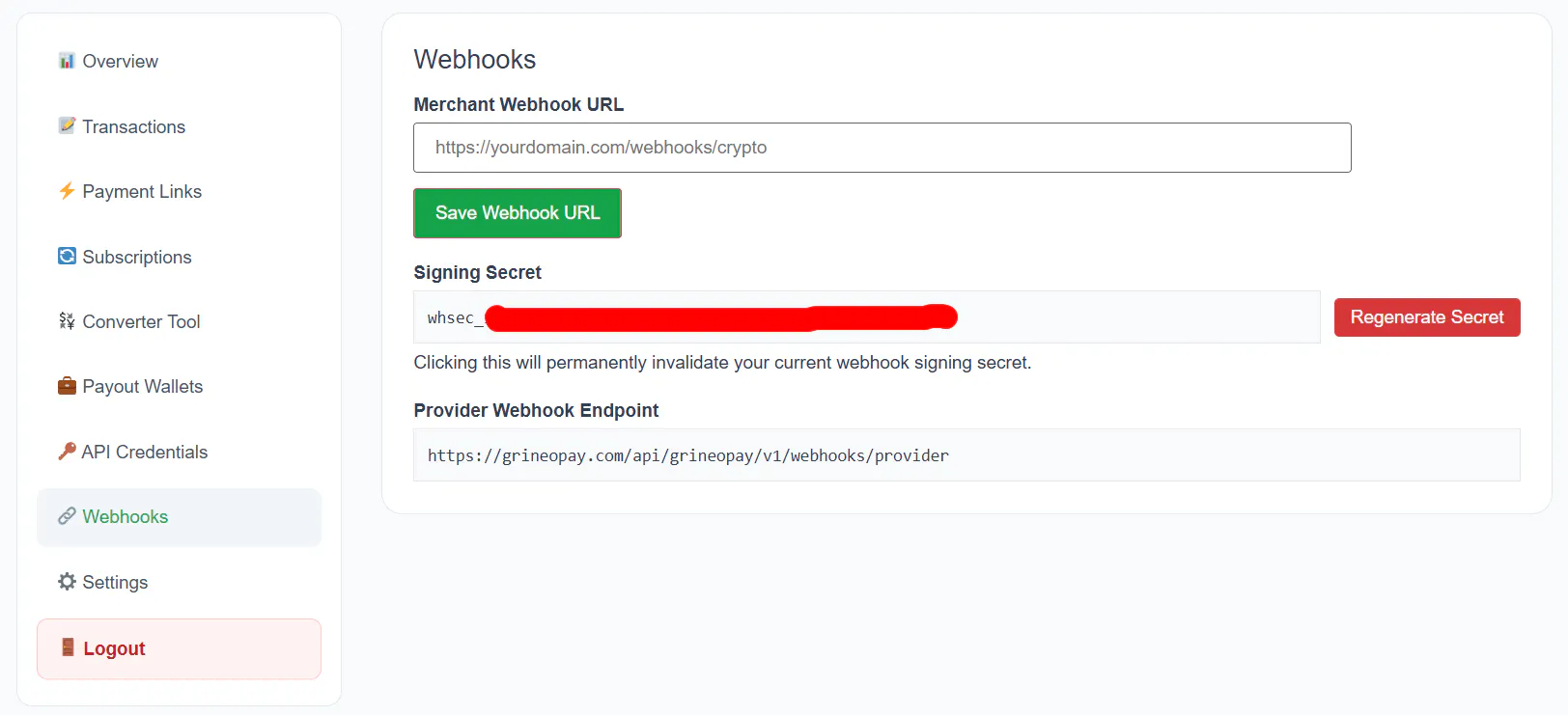
Task: Click the Overview bar chart icon
Action: click(67, 61)
